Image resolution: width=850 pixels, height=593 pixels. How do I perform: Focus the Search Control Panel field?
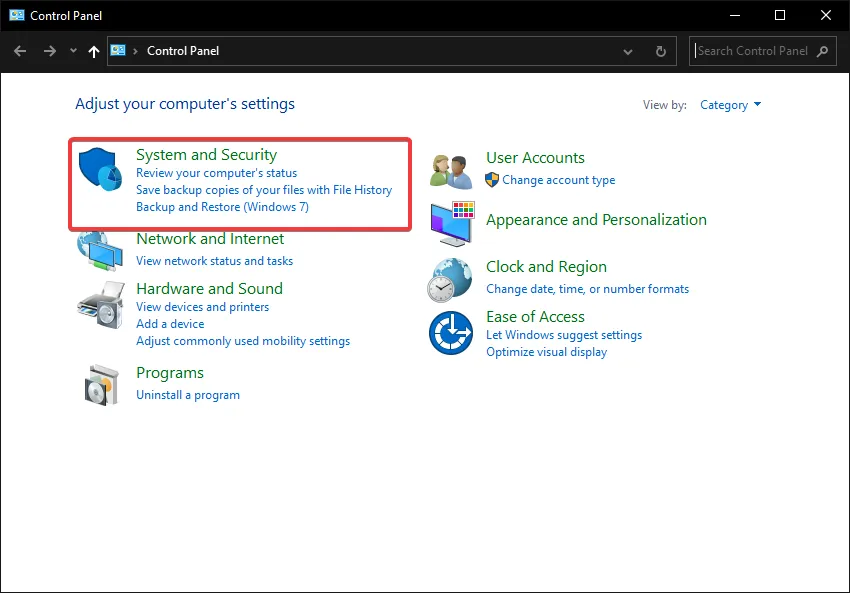coord(753,51)
